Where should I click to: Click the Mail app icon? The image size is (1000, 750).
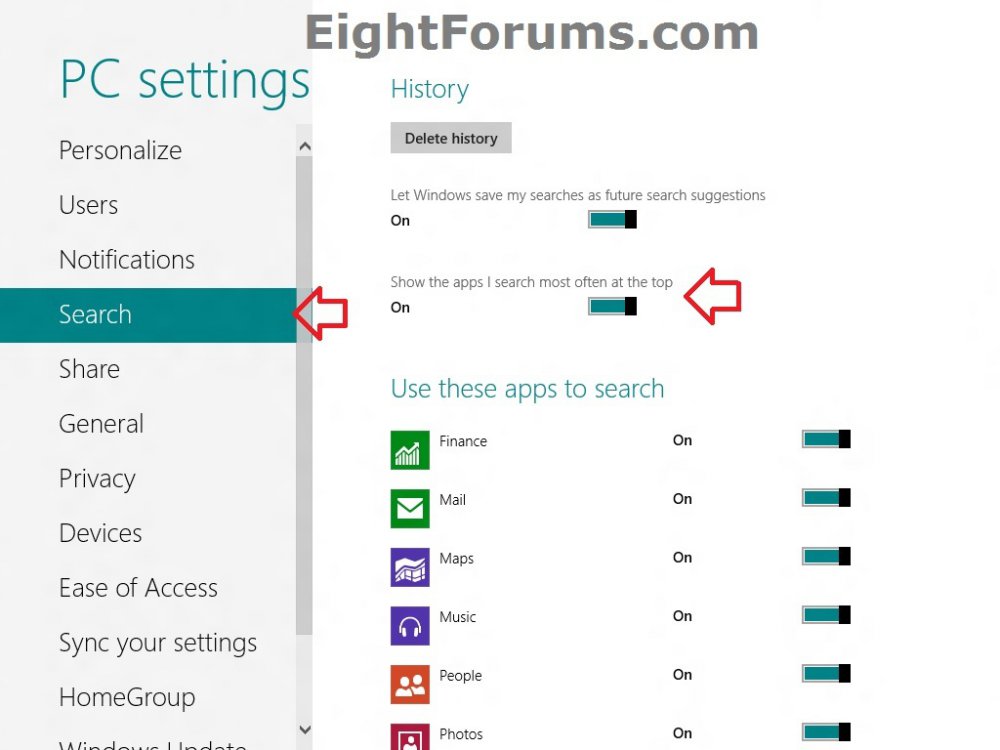410,508
